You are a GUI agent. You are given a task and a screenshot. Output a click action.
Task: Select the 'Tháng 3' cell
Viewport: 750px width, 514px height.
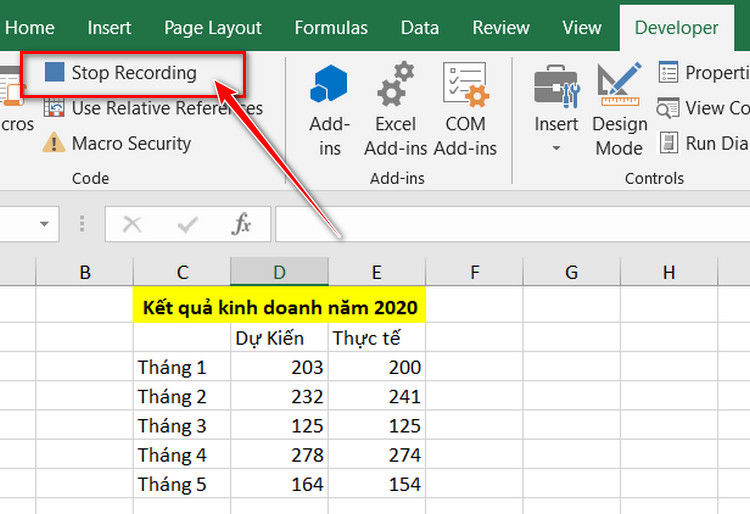point(182,426)
